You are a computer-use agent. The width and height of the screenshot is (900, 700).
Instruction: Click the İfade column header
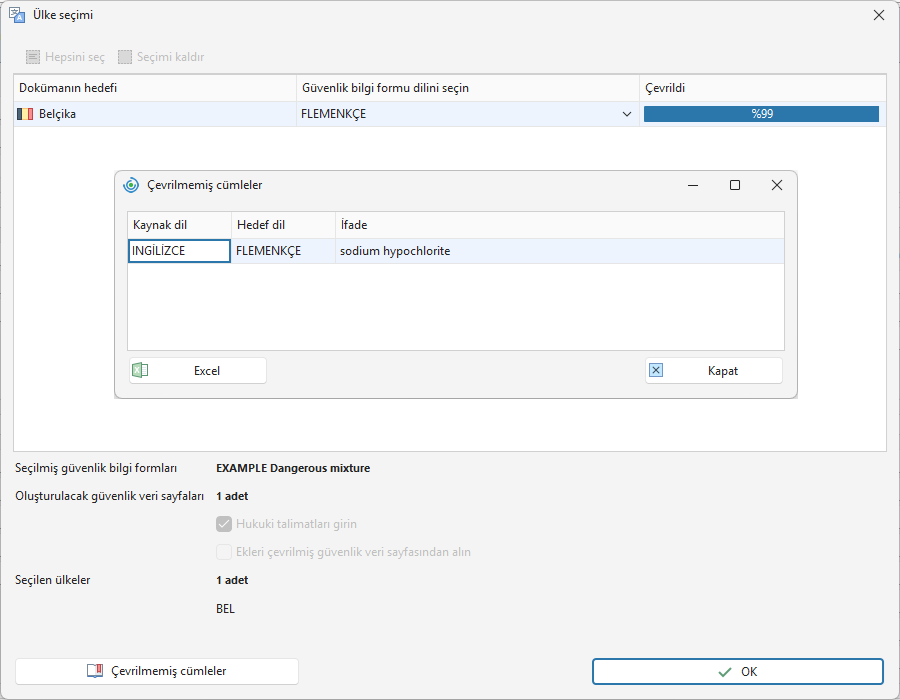560,225
